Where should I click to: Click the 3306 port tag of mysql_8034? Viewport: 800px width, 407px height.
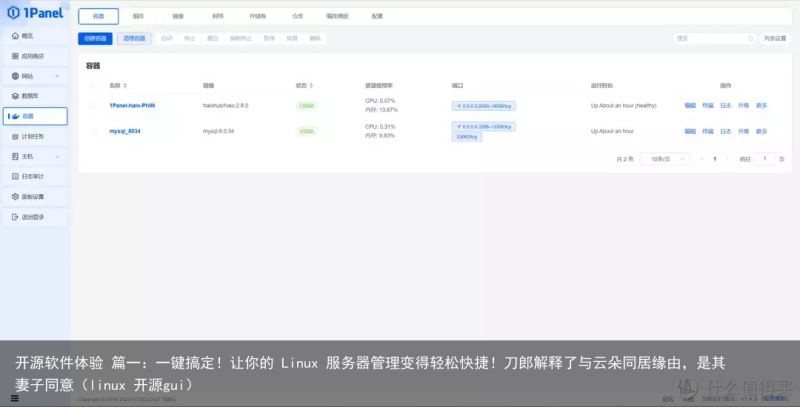pos(484,126)
